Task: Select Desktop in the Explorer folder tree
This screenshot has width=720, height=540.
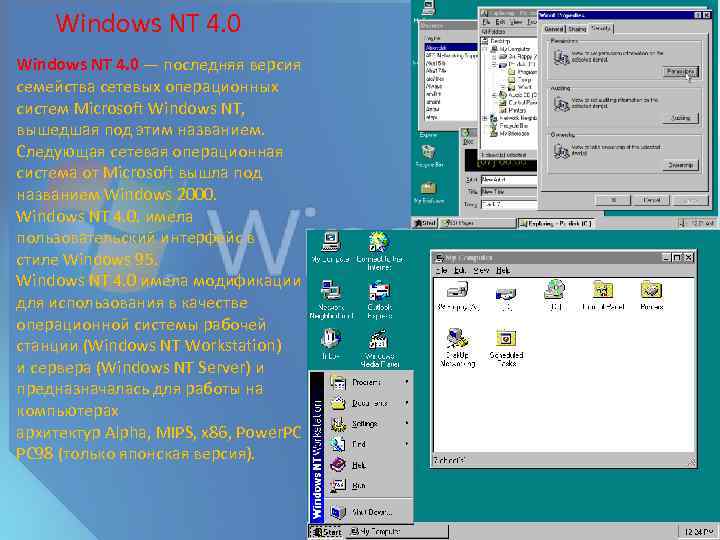Action: (x=495, y=41)
